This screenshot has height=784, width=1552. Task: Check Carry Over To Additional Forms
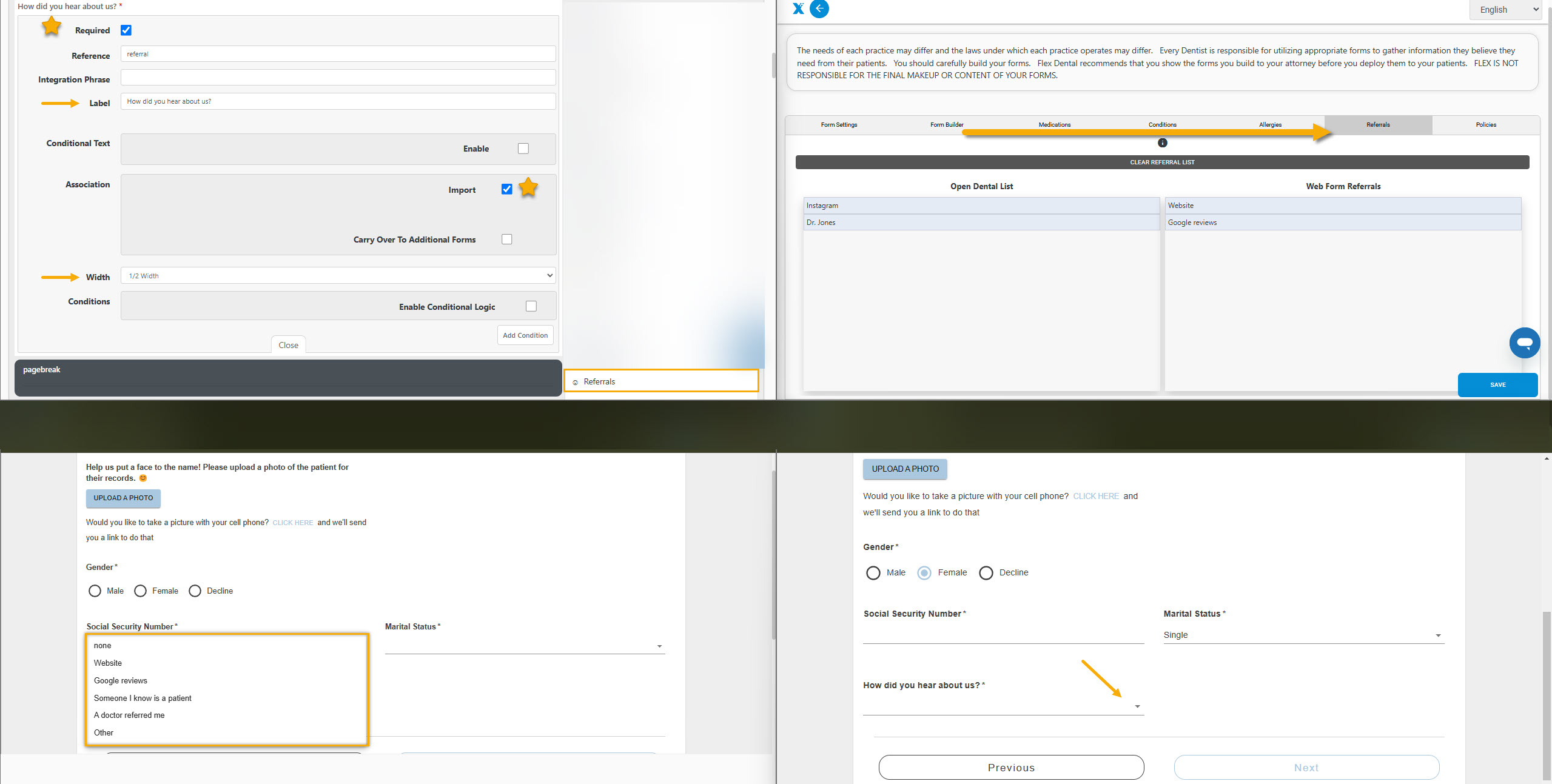(x=507, y=240)
